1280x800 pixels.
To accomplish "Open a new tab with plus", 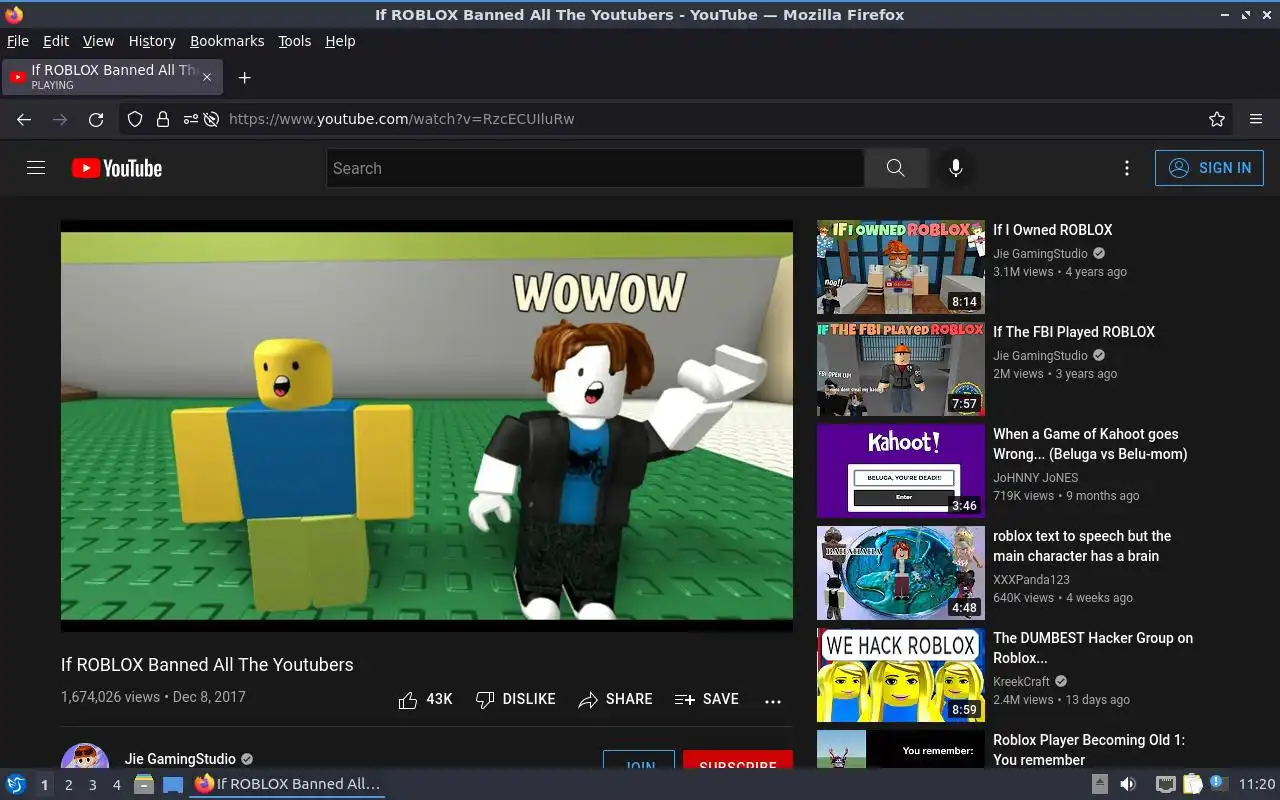I will (244, 77).
